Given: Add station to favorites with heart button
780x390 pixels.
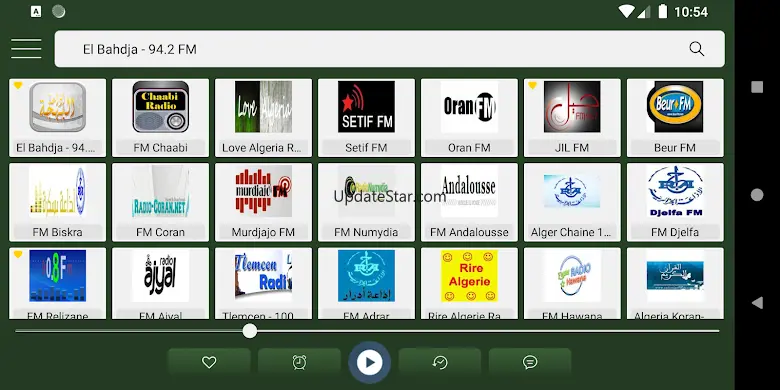Looking at the screenshot, I should pos(209,362).
